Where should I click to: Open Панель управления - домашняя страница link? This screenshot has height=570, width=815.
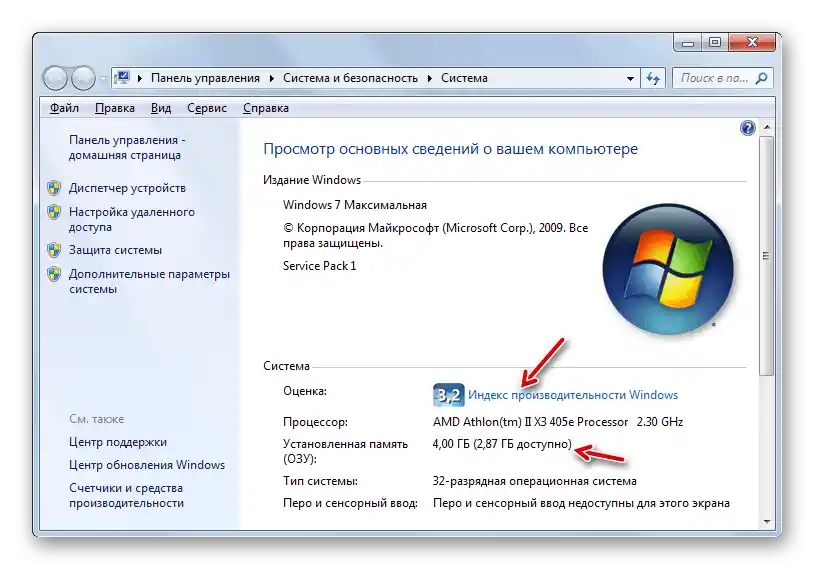coord(127,148)
